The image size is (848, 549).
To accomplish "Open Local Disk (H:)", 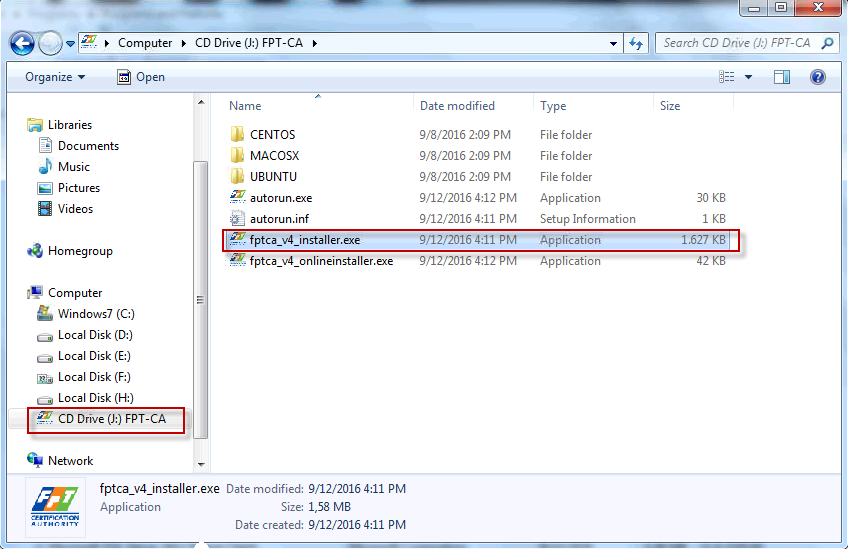I will (96, 399).
